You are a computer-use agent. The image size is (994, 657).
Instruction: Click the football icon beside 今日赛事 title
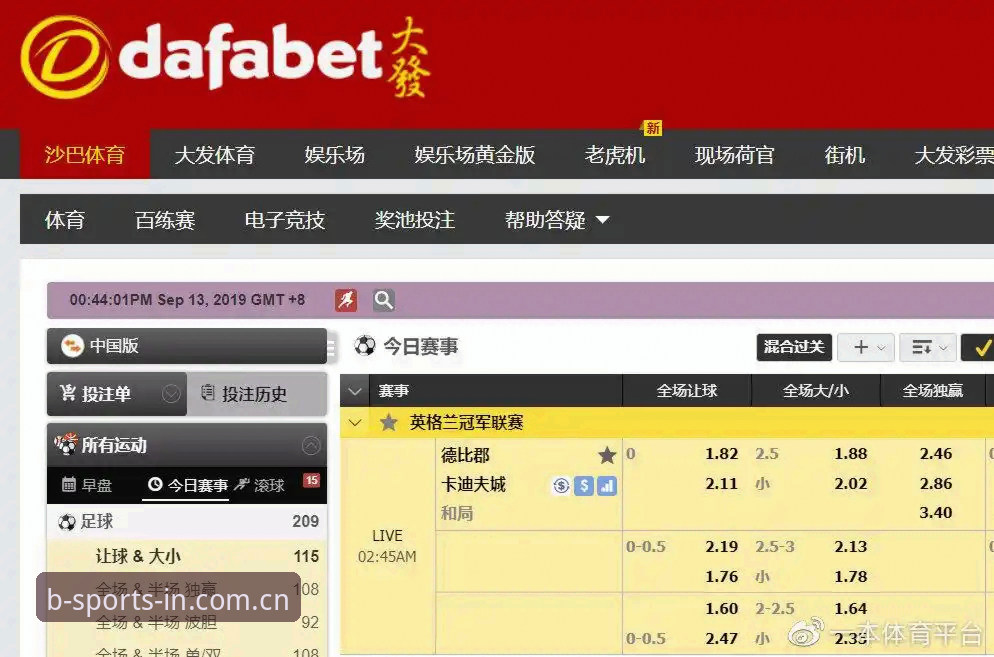click(365, 346)
